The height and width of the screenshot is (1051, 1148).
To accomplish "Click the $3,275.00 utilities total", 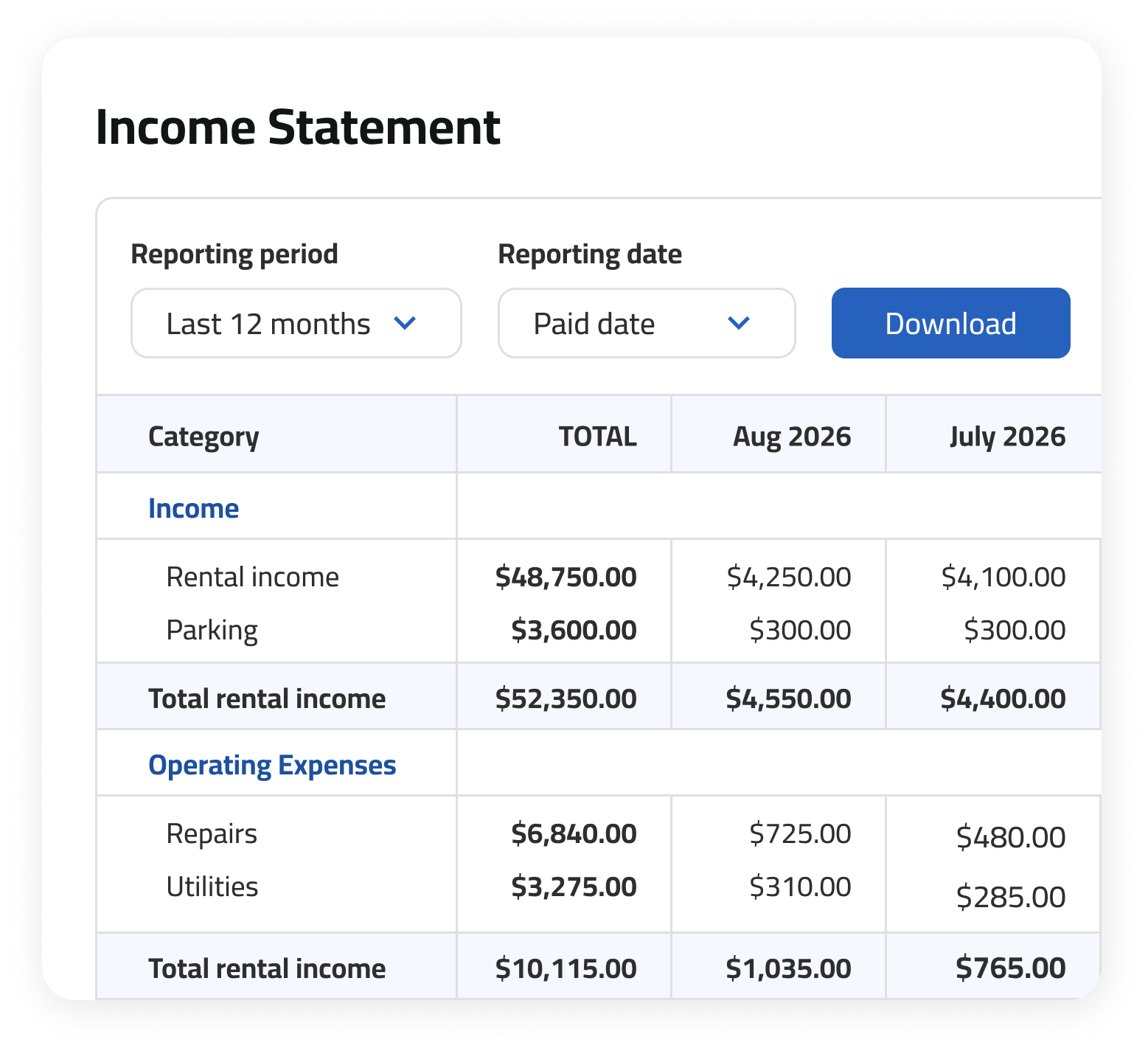I will 574,887.
